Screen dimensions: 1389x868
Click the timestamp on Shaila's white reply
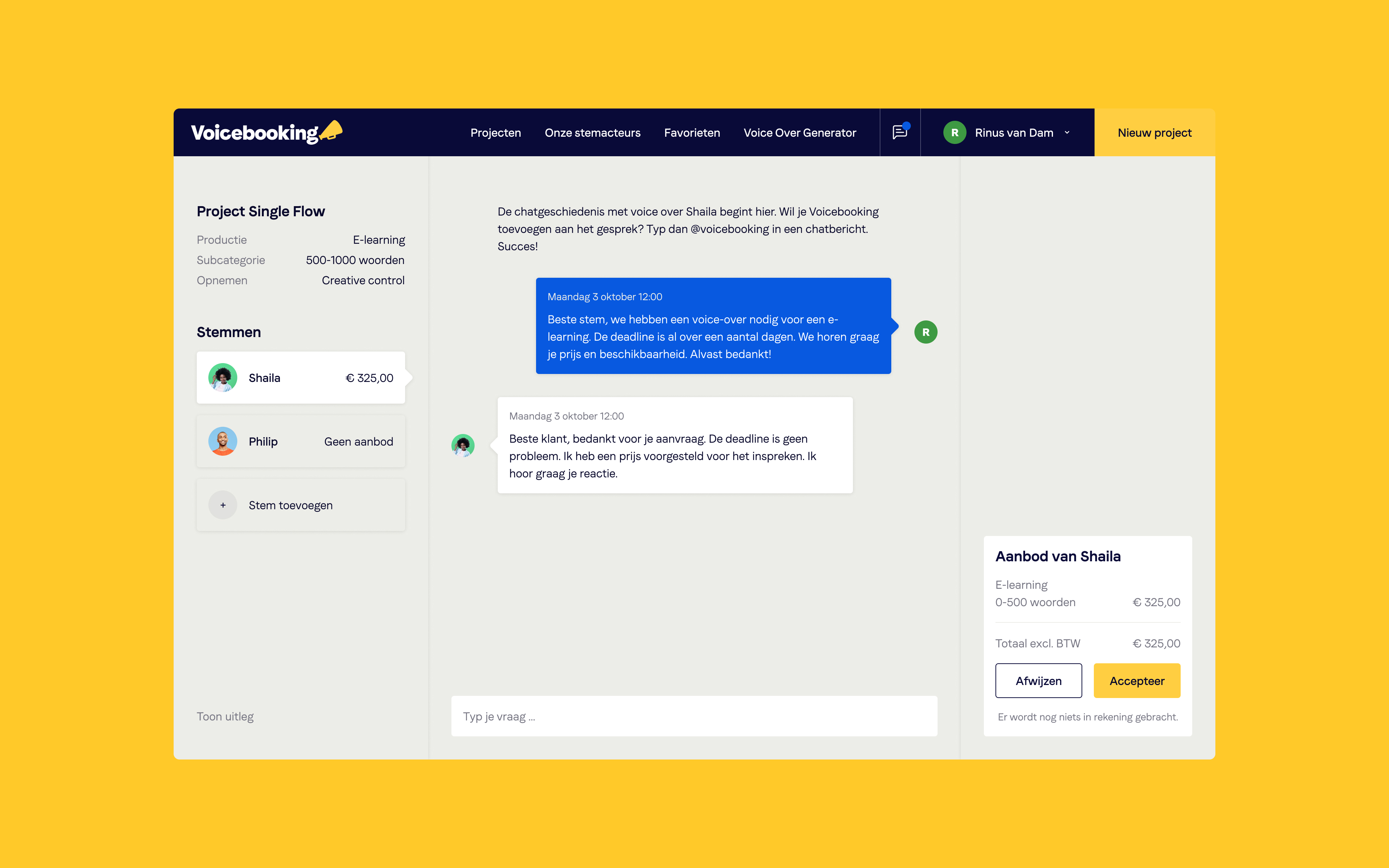(566, 416)
